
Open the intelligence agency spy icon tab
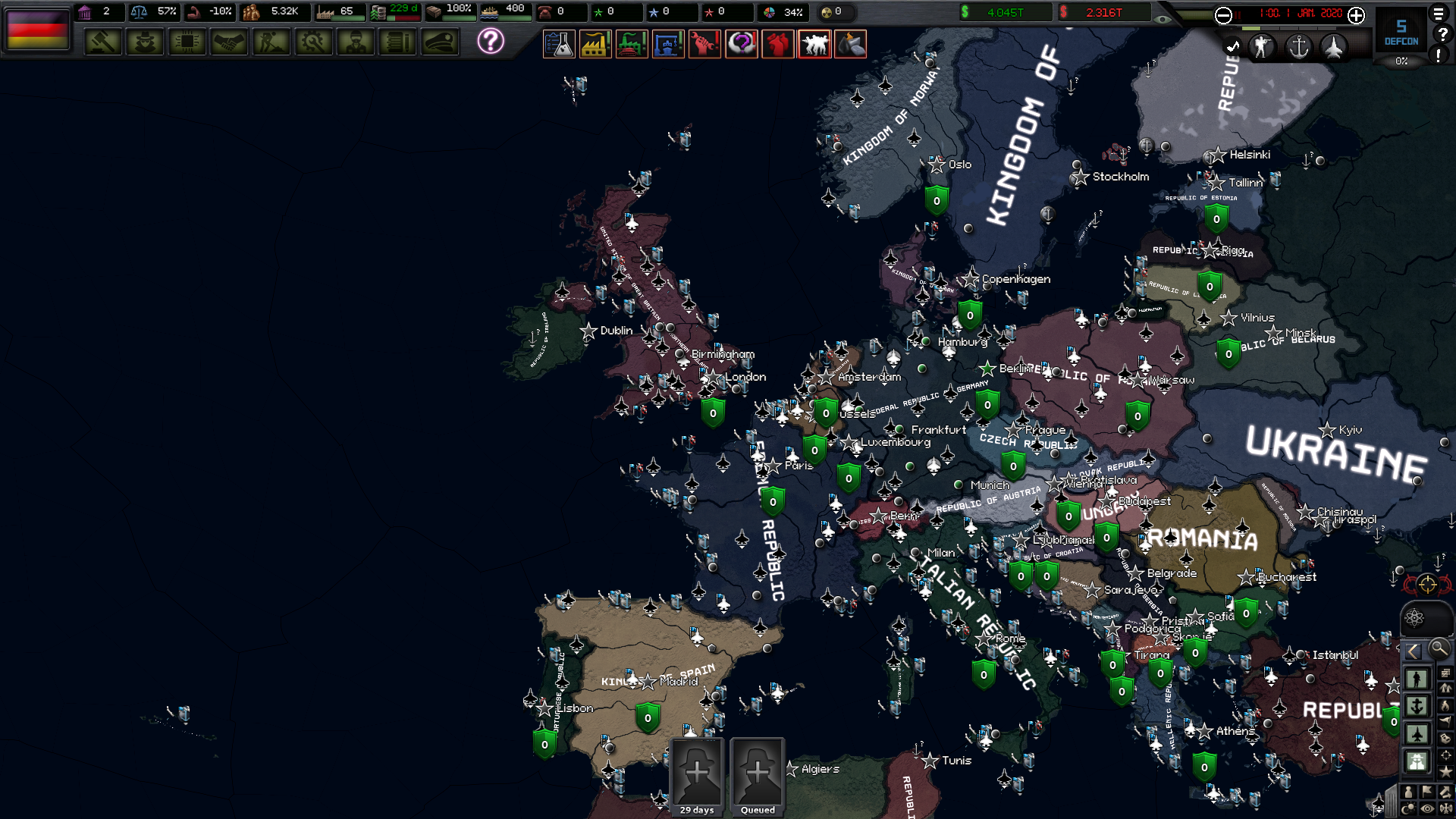[x=145, y=42]
